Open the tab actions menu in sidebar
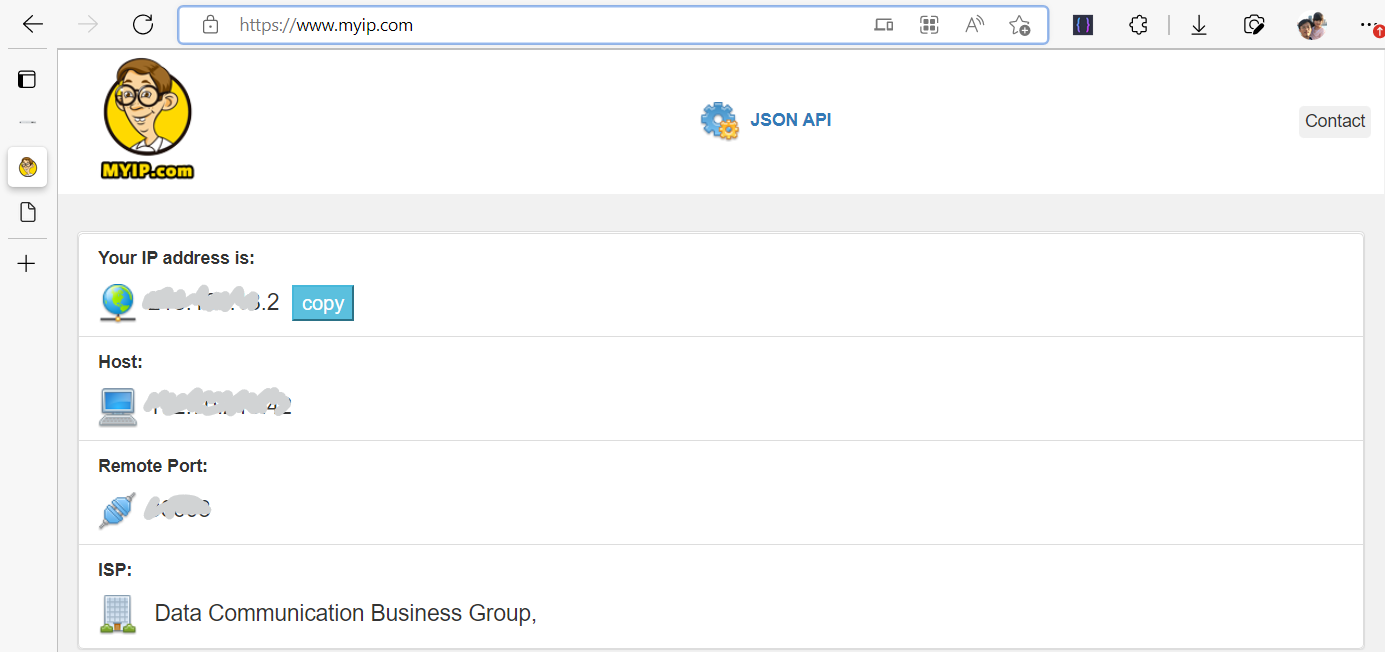1385x652 pixels. [27, 80]
